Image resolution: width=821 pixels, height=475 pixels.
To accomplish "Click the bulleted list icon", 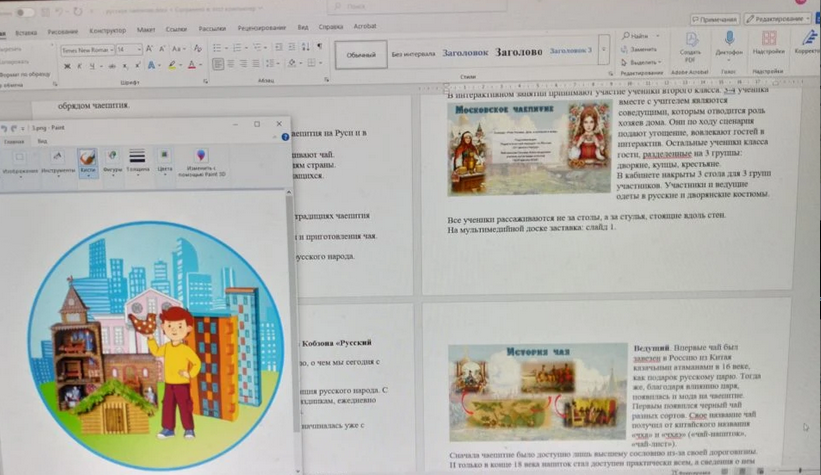I will pyautogui.click(x=218, y=47).
